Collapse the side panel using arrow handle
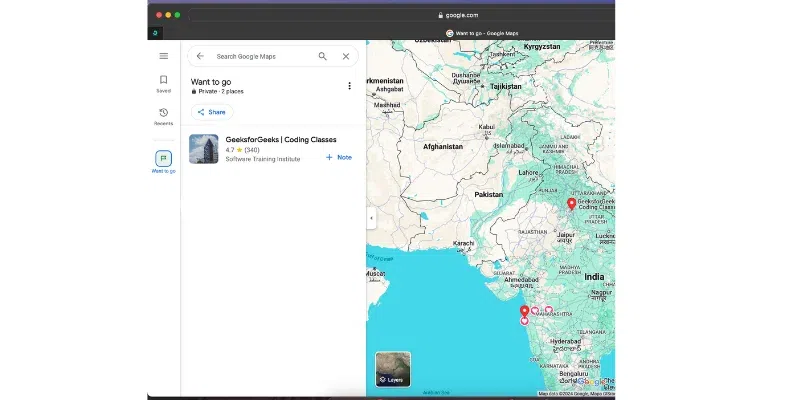Image resolution: width=800 pixels, height=400 pixels. point(371,218)
